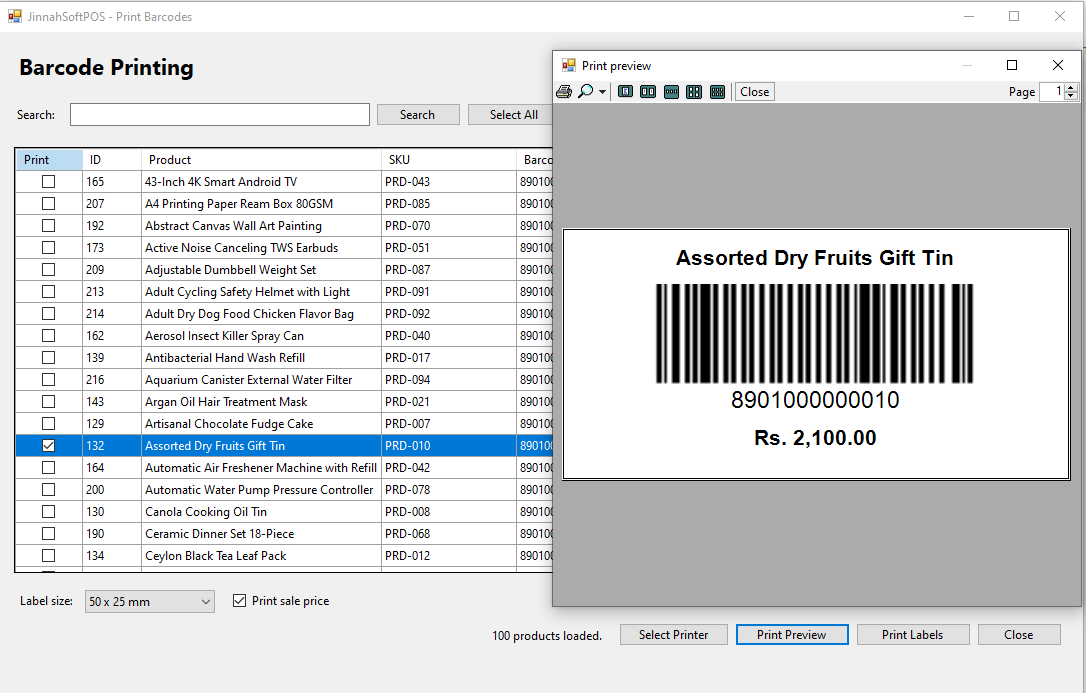This screenshot has height=693, width=1086.
Task: Click the Page number field in Print preview
Action: (1051, 91)
